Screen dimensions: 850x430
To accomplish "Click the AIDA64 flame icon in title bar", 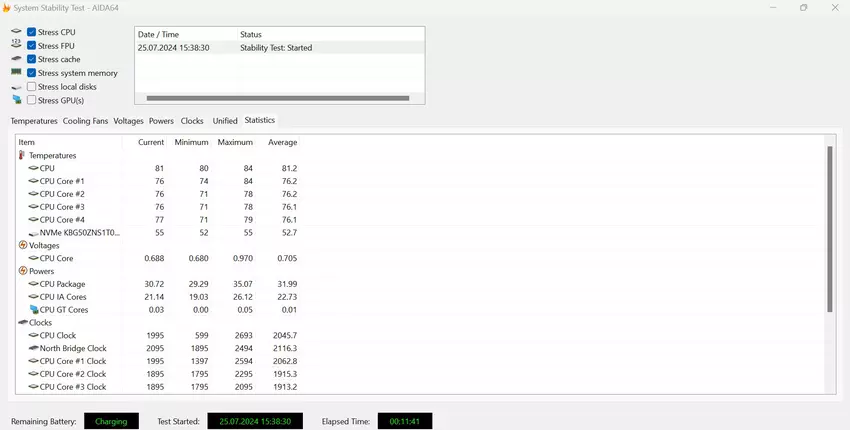I will (x=7, y=8).
